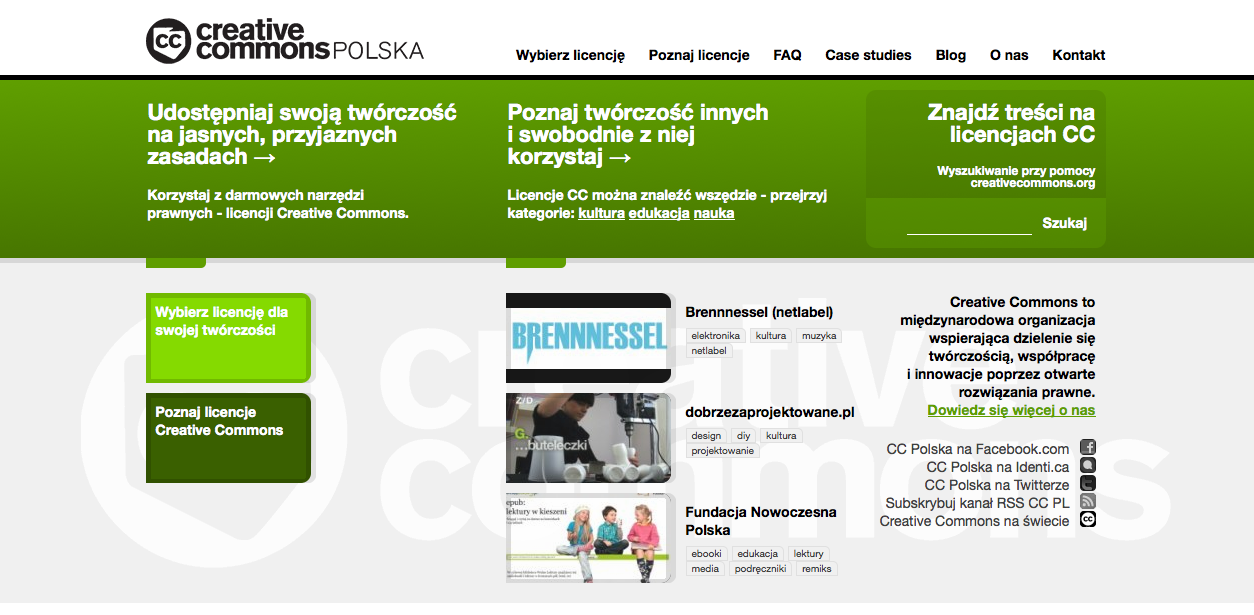Click the Identi.ca icon

pyautogui.click(x=1088, y=466)
